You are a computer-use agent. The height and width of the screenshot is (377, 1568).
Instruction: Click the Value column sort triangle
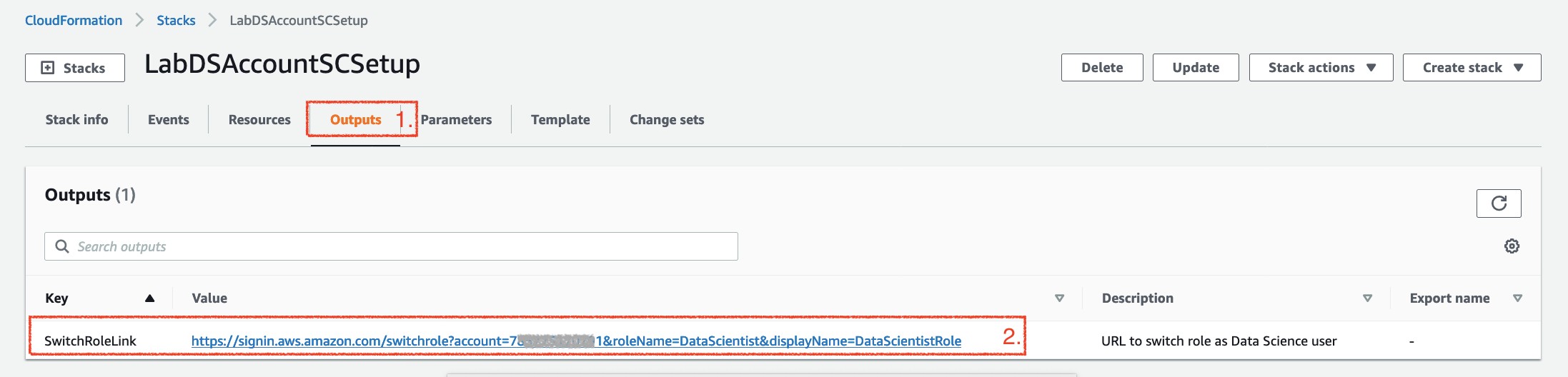(x=1059, y=298)
